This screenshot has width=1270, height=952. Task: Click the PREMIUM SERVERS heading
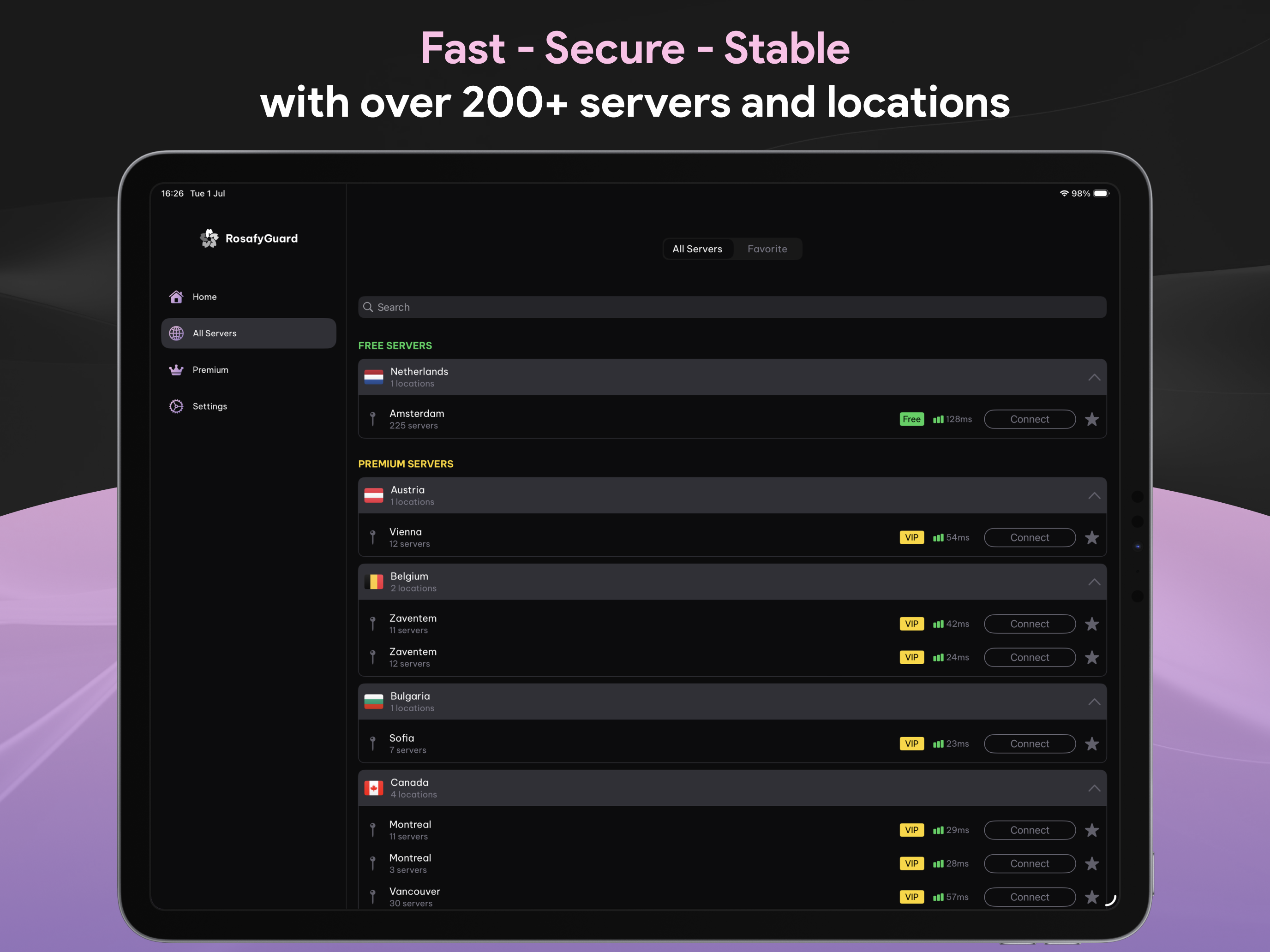[x=406, y=464]
